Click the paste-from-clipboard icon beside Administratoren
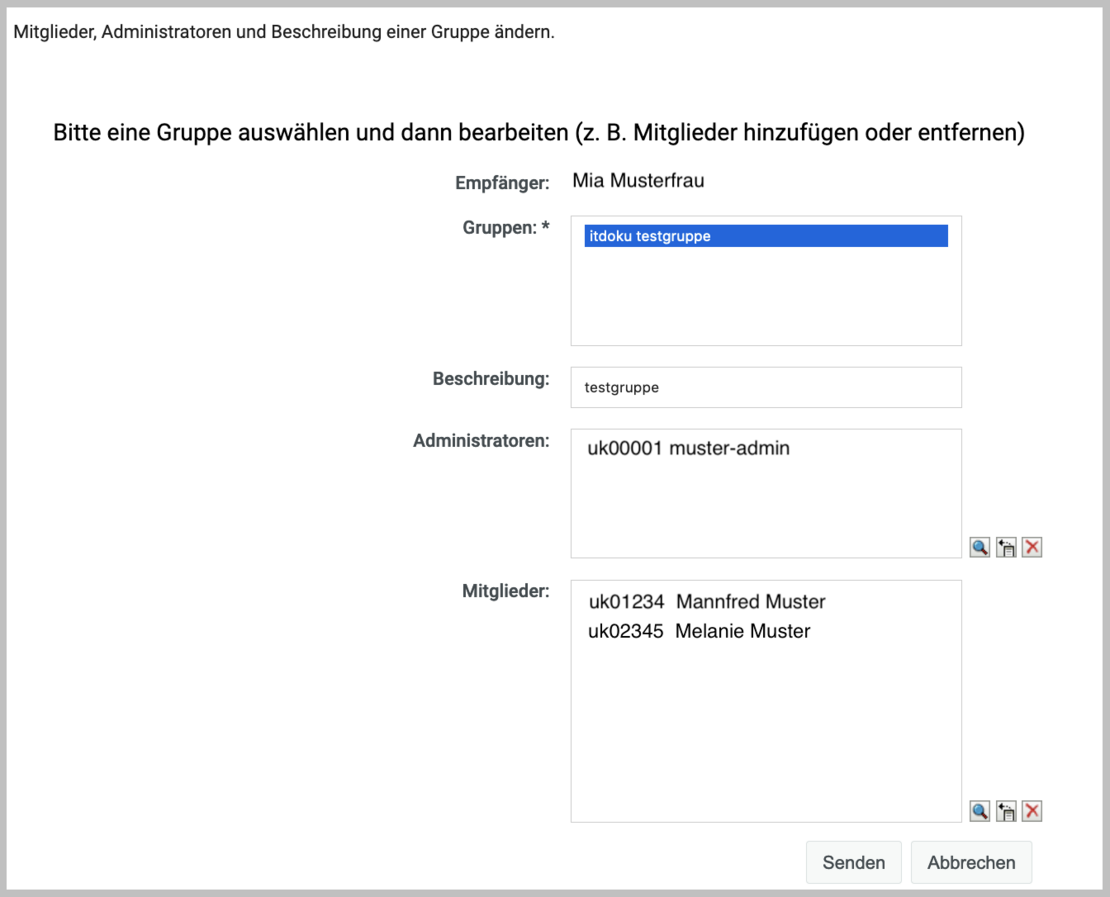The image size is (1110, 897). pos(1006,547)
